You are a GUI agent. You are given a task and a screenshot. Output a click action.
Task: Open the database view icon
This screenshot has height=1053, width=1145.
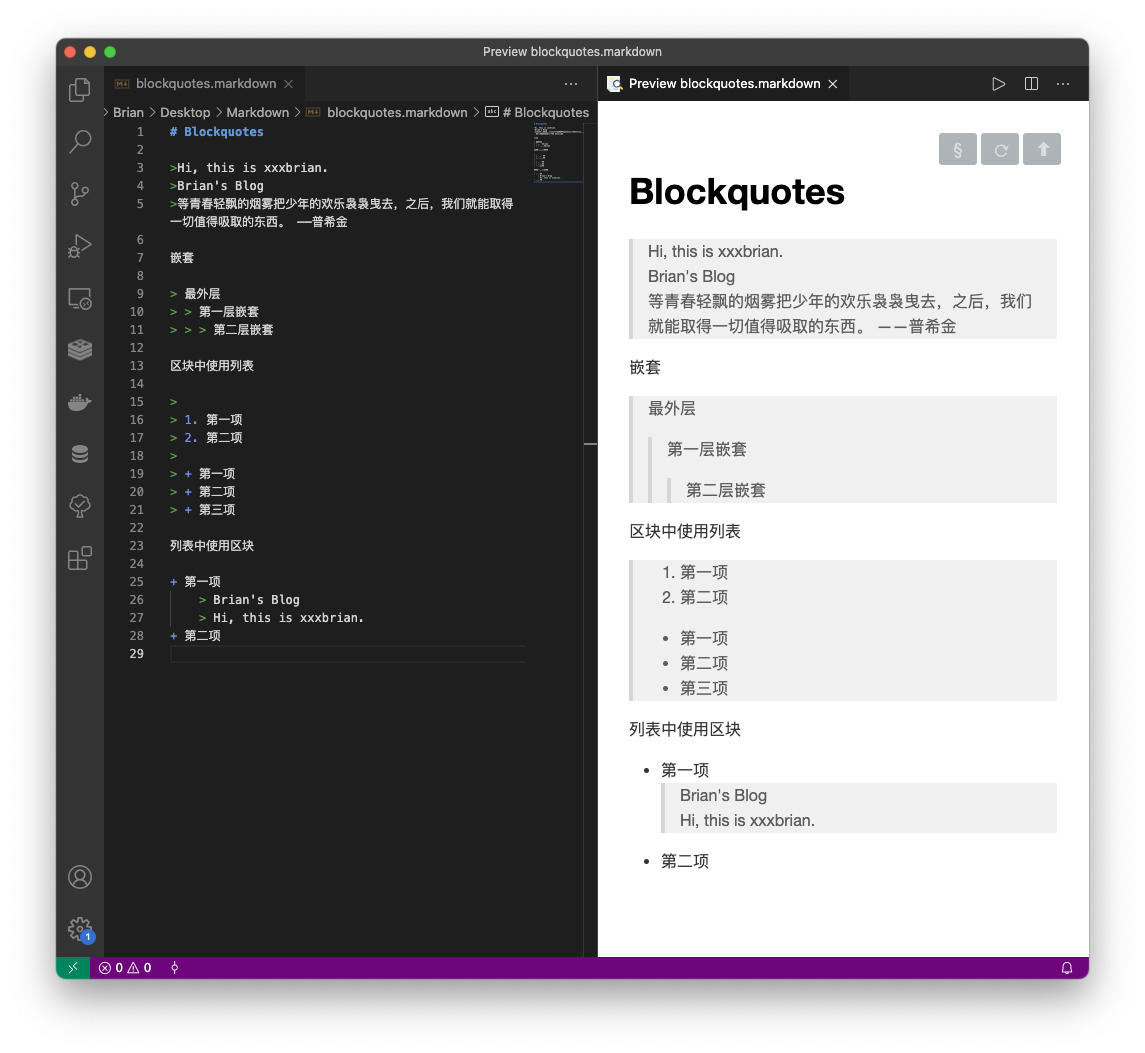tap(80, 454)
